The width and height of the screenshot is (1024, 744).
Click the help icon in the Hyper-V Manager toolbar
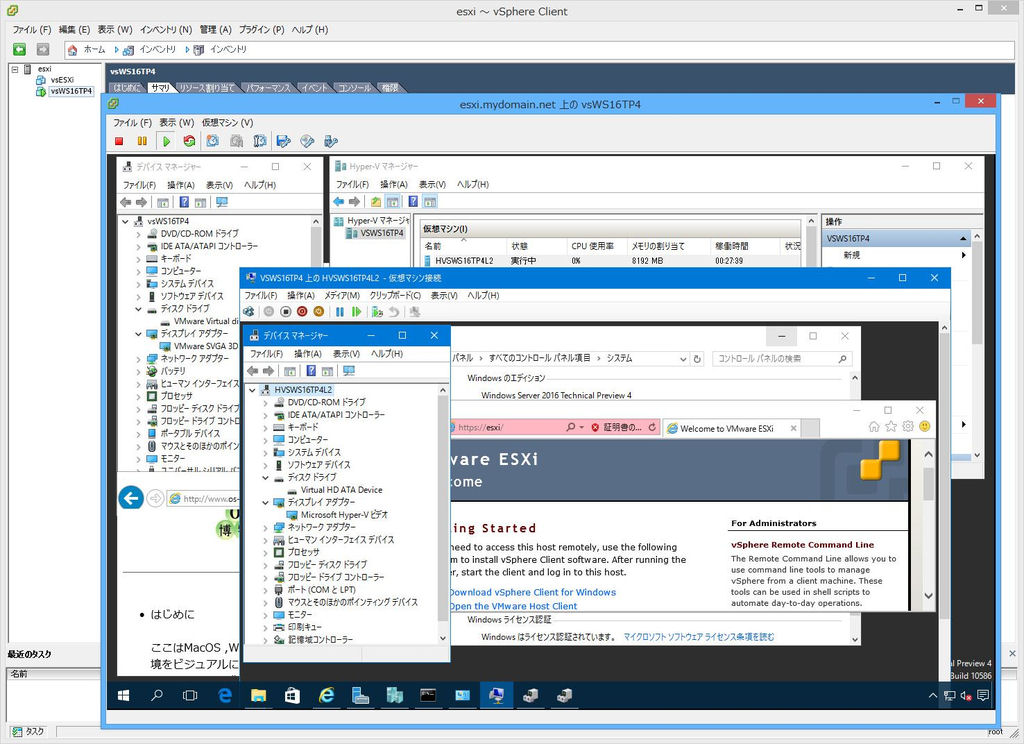[413, 202]
